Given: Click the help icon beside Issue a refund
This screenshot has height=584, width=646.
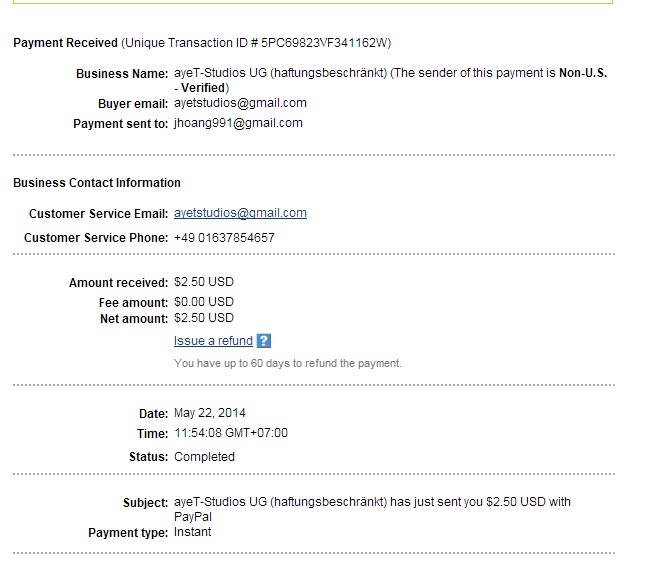Looking at the screenshot, I should pos(264,341).
